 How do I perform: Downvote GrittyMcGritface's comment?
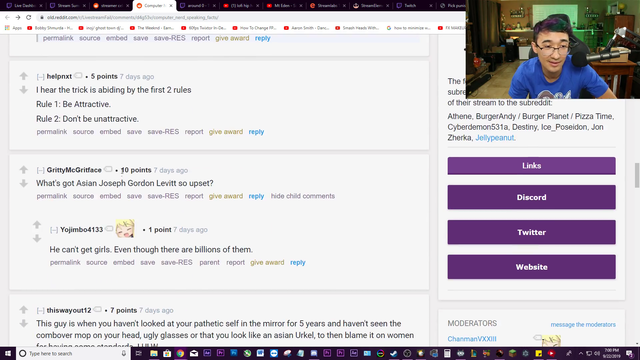[24, 183]
